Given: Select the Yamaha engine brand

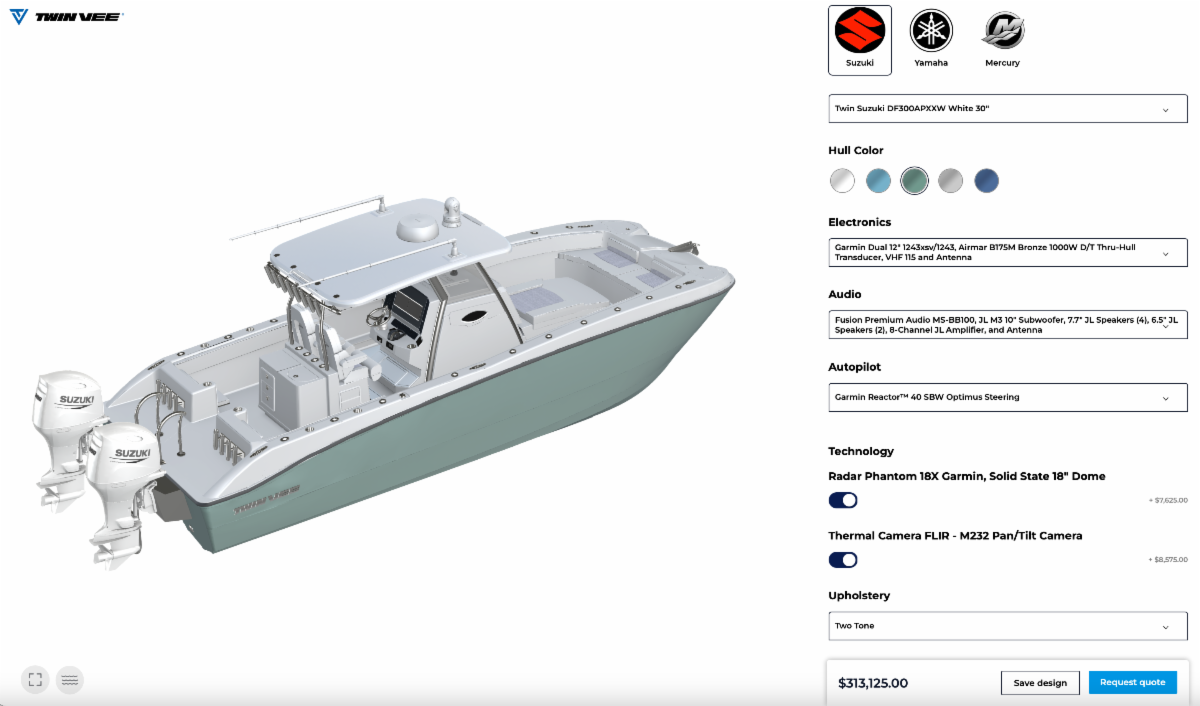Looking at the screenshot, I should point(931,40).
